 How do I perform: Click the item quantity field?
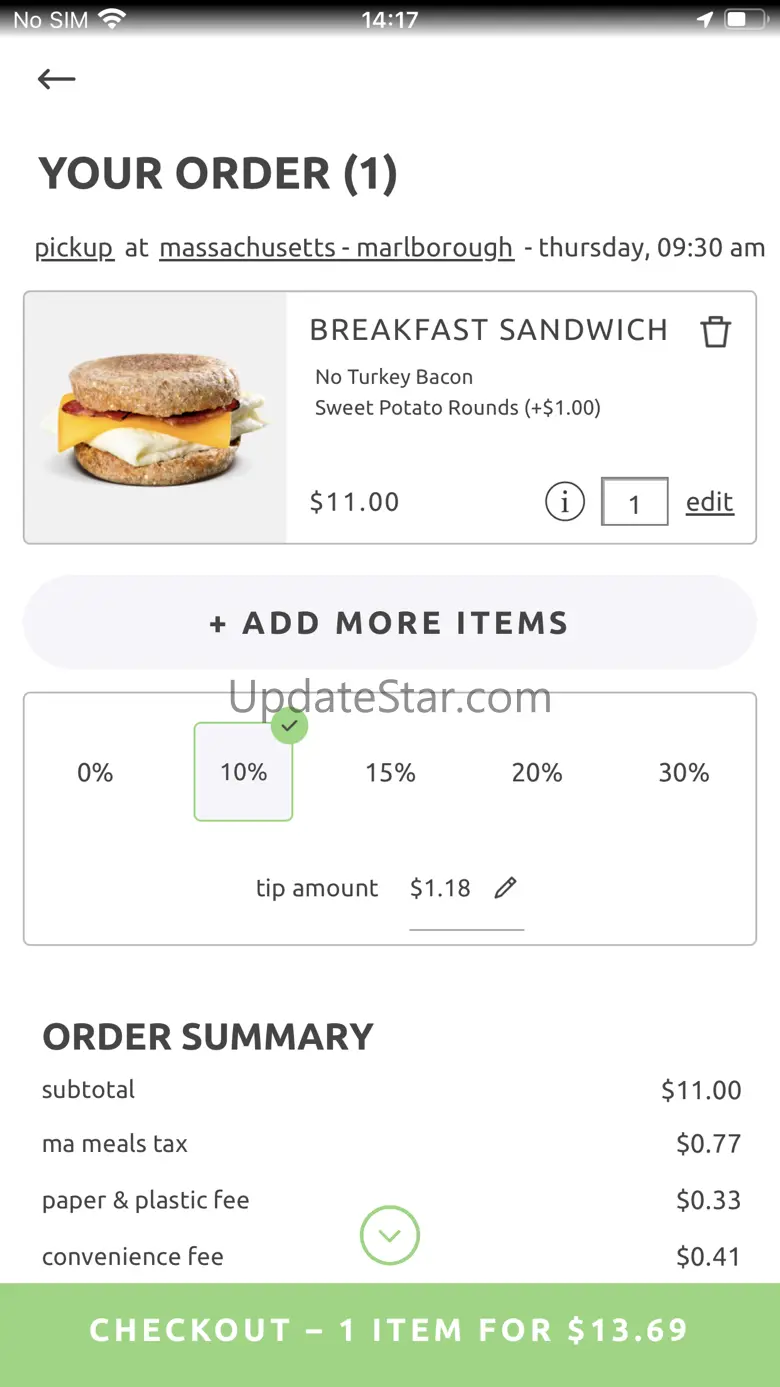[634, 502]
